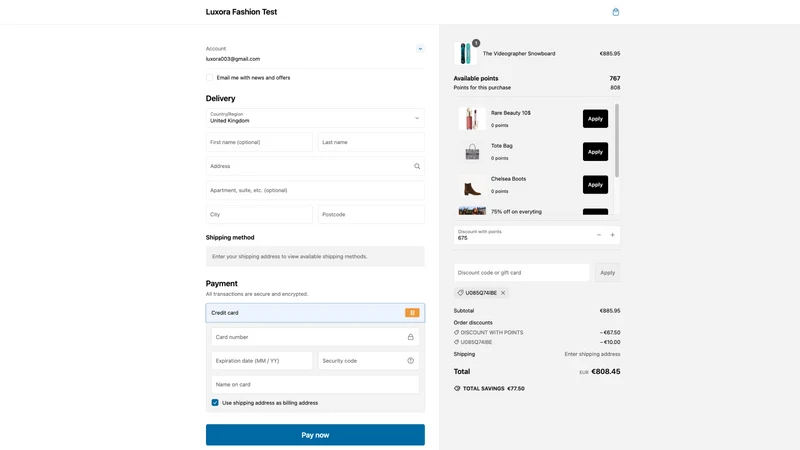The width and height of the screenshot is (800, 450).
Task: Apply the Rare Beauty 10$ reward
Action: pyautogui.click(x=595, y=119)
